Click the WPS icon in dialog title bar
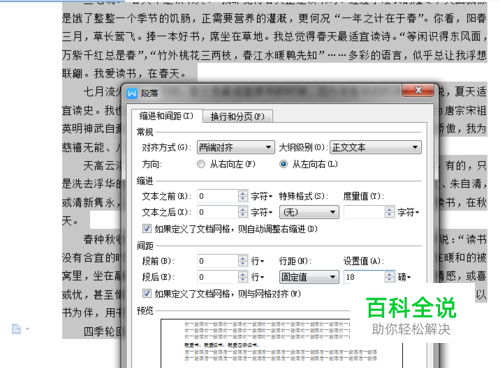 pos(132,93)
